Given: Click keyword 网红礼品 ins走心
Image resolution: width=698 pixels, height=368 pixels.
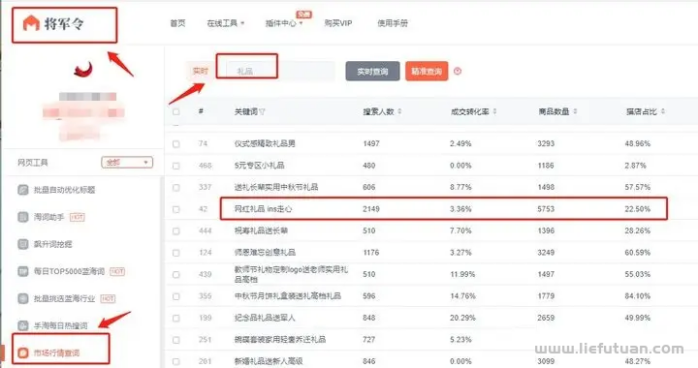Looking at the screenshot, I should [x=263, y=209].
